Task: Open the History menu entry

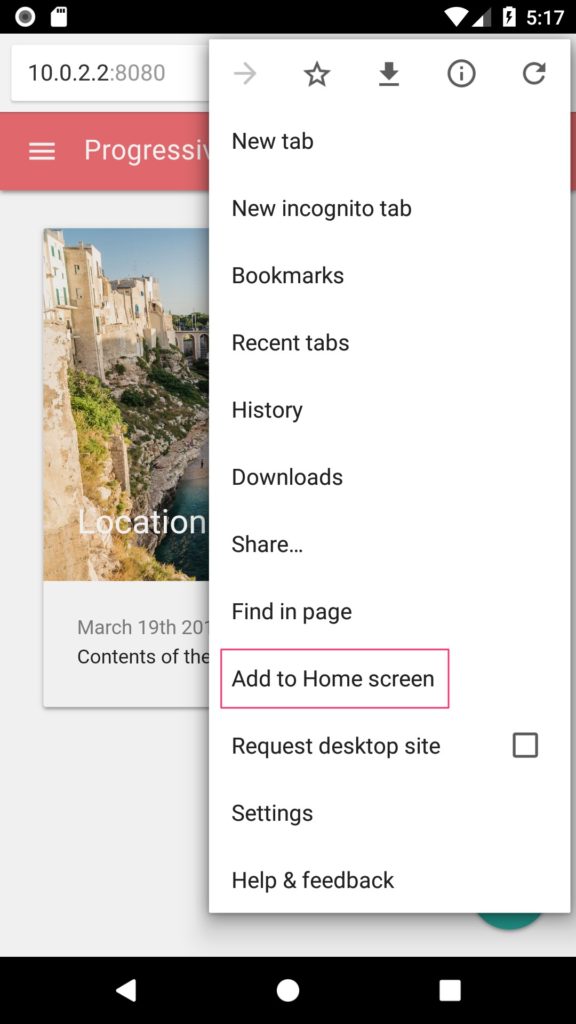Action: pyautogui.click(x=390, y=410)
